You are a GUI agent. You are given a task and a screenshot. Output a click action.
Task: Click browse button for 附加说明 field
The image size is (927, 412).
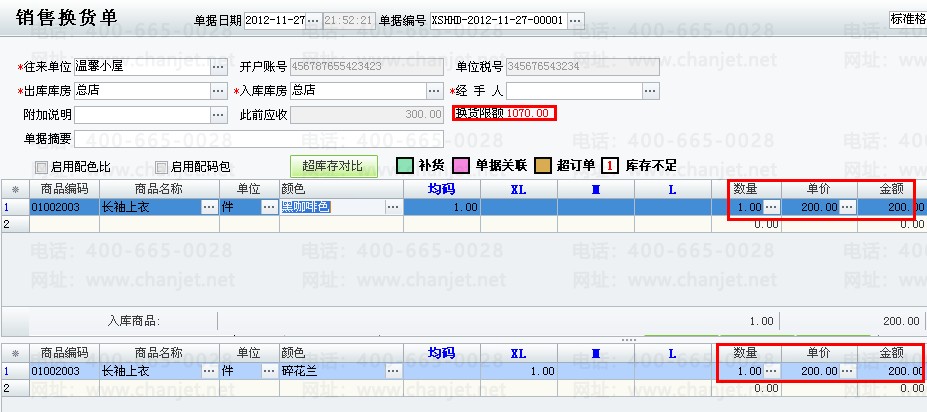click(x=218, y=115)
